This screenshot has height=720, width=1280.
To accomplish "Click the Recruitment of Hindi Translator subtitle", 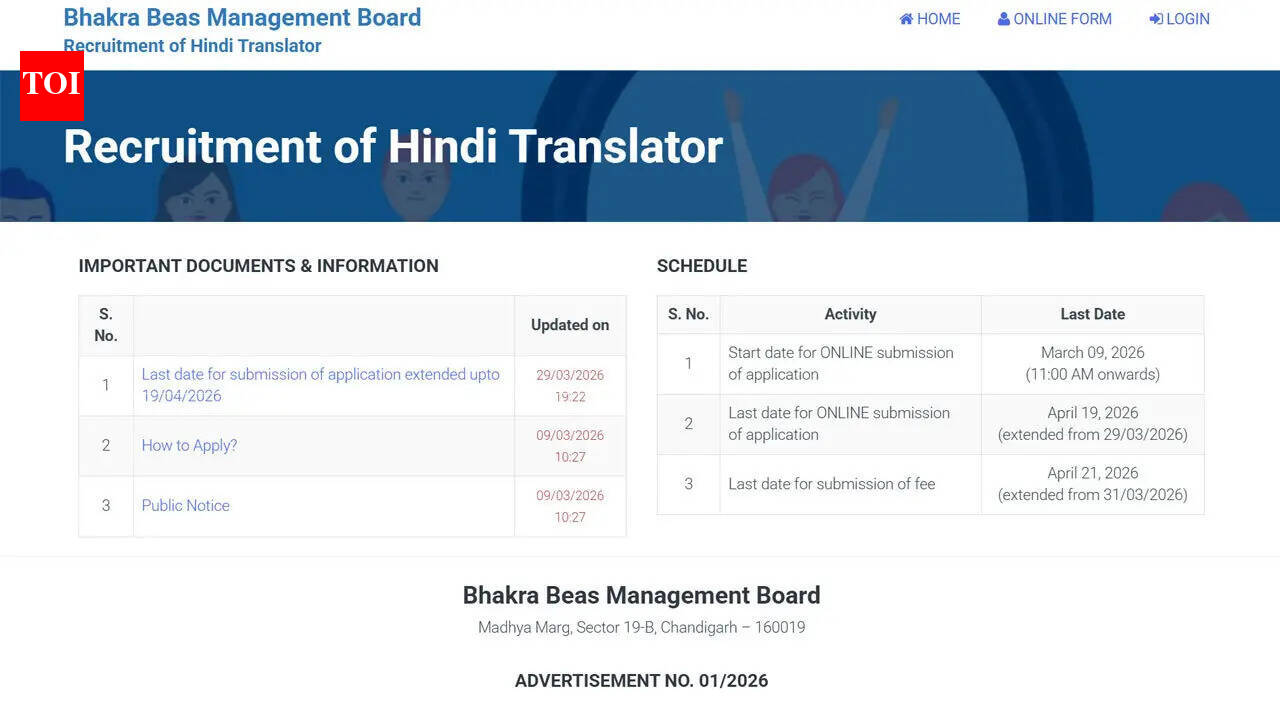I will click(192, 46).
